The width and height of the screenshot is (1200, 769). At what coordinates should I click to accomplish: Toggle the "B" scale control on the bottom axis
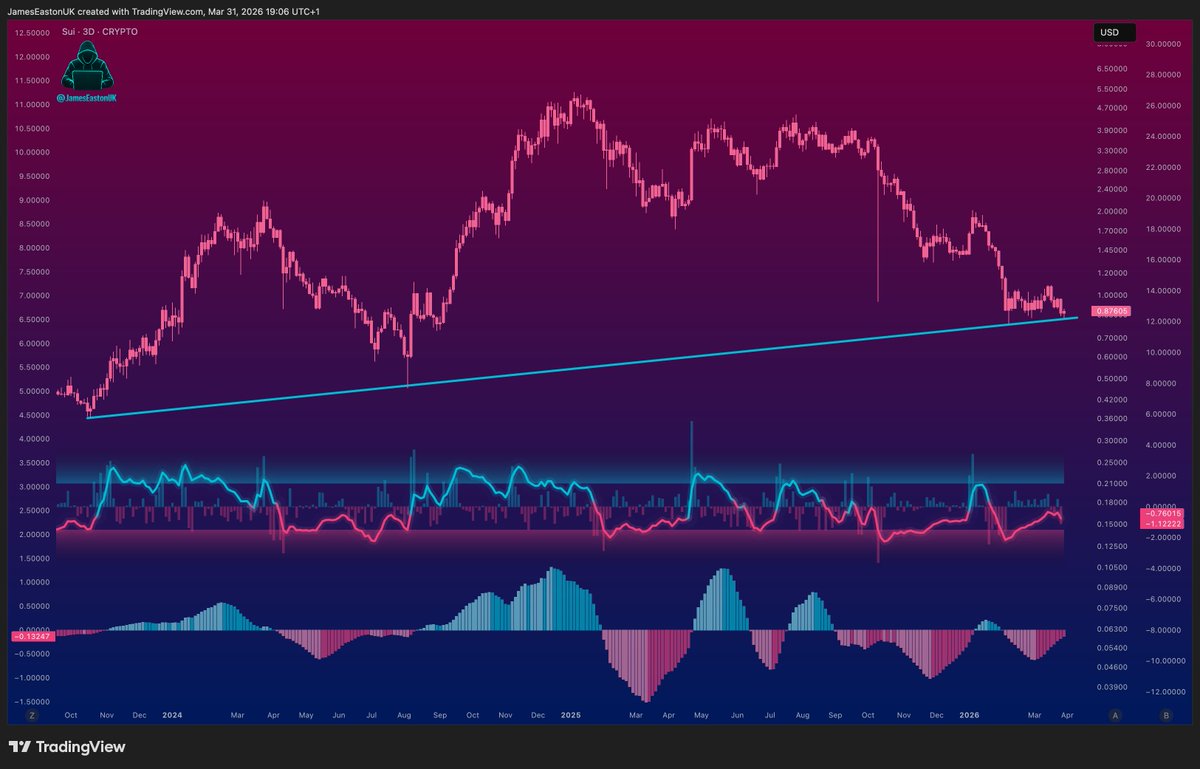pyautogui.click(x=1165, y=716)
